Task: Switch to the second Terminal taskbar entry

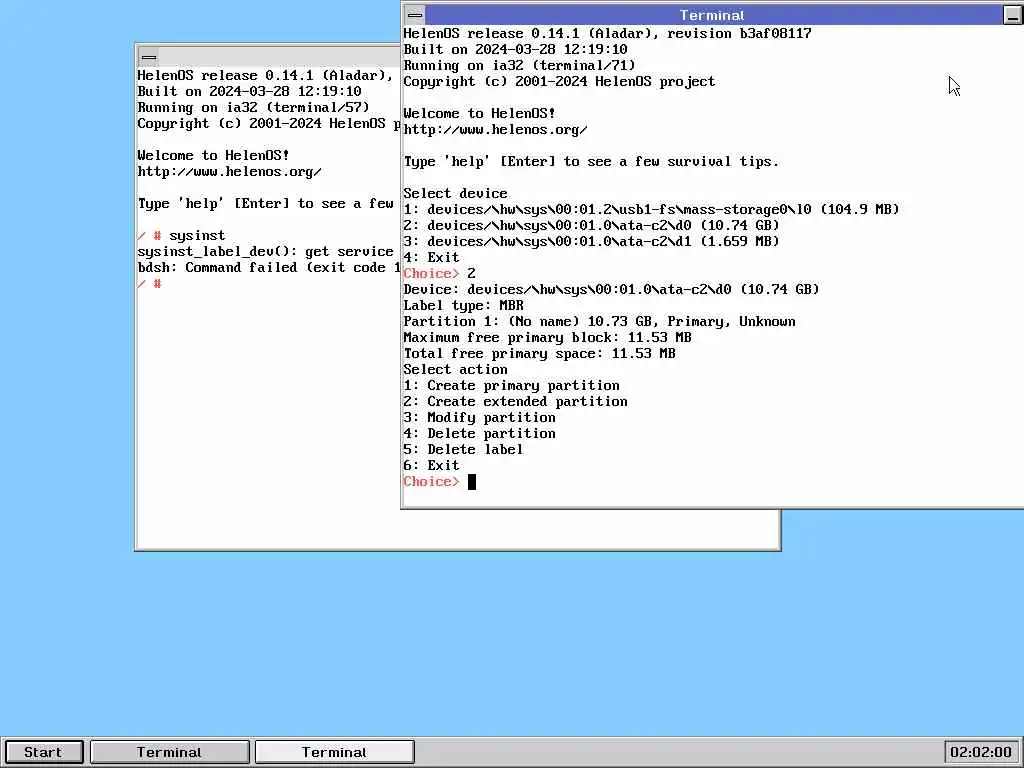Action: click(x=334, y=752)
